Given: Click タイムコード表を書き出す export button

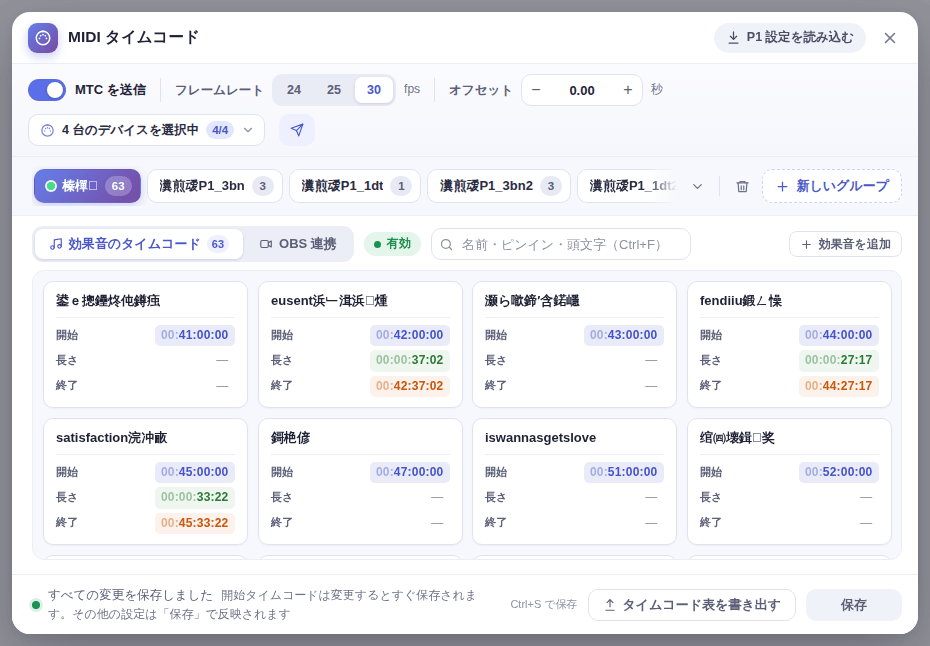Looking at the screenshot, I should click(x=692, y=605).
